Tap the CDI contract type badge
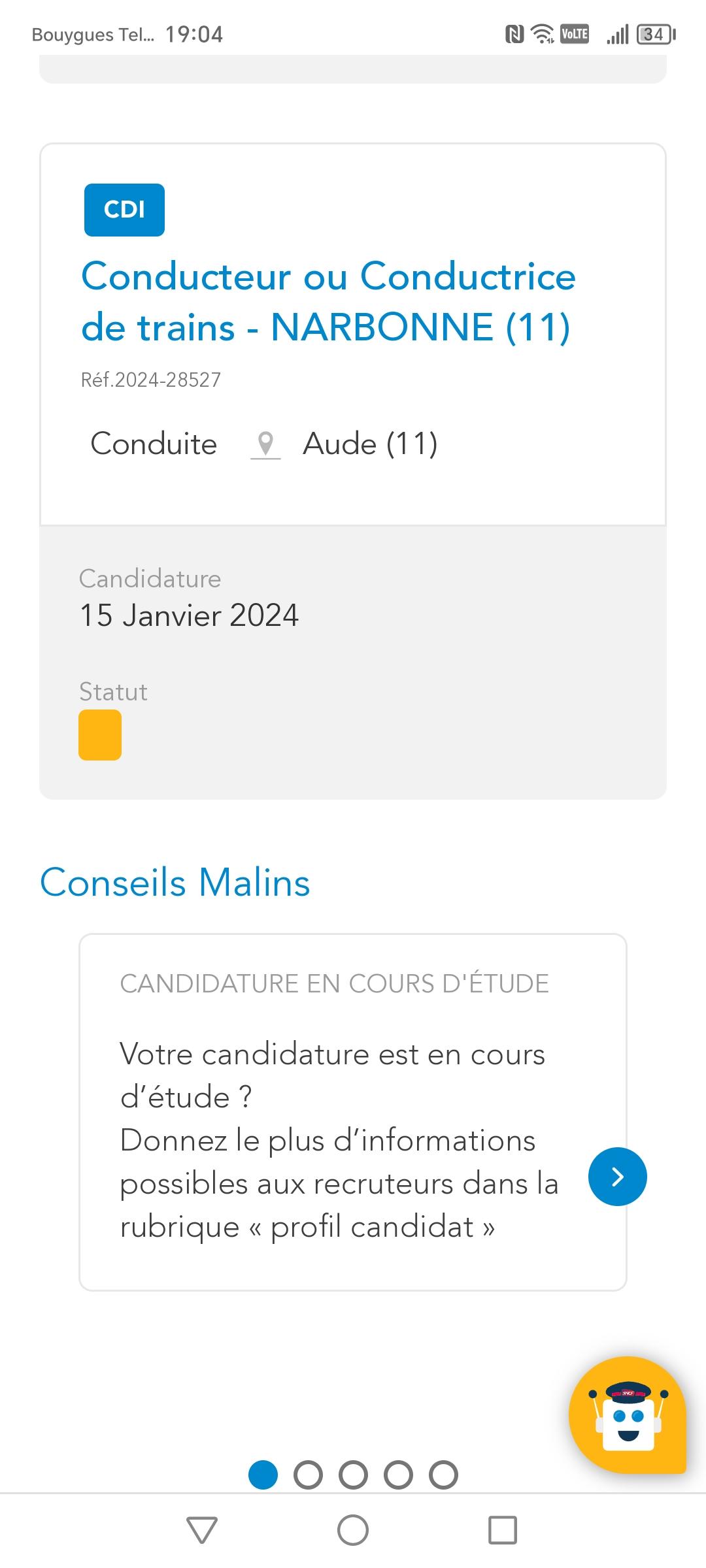706x1568 pixels. coord(124,210)
